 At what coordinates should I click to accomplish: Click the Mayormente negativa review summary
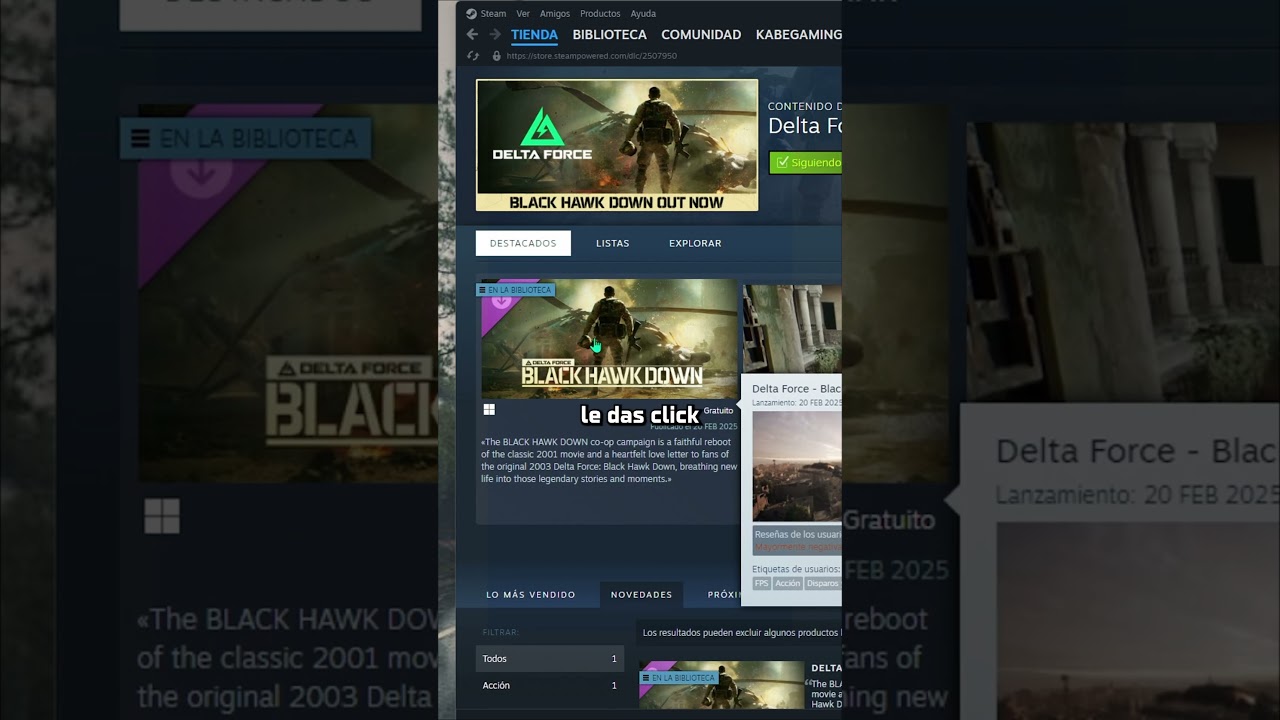point(798,547)
